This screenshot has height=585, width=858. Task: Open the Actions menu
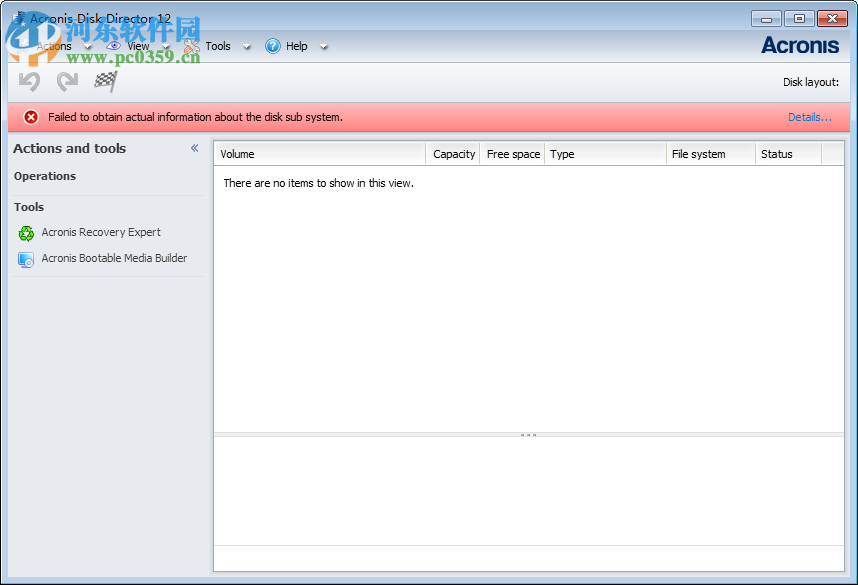pos(54,46)
